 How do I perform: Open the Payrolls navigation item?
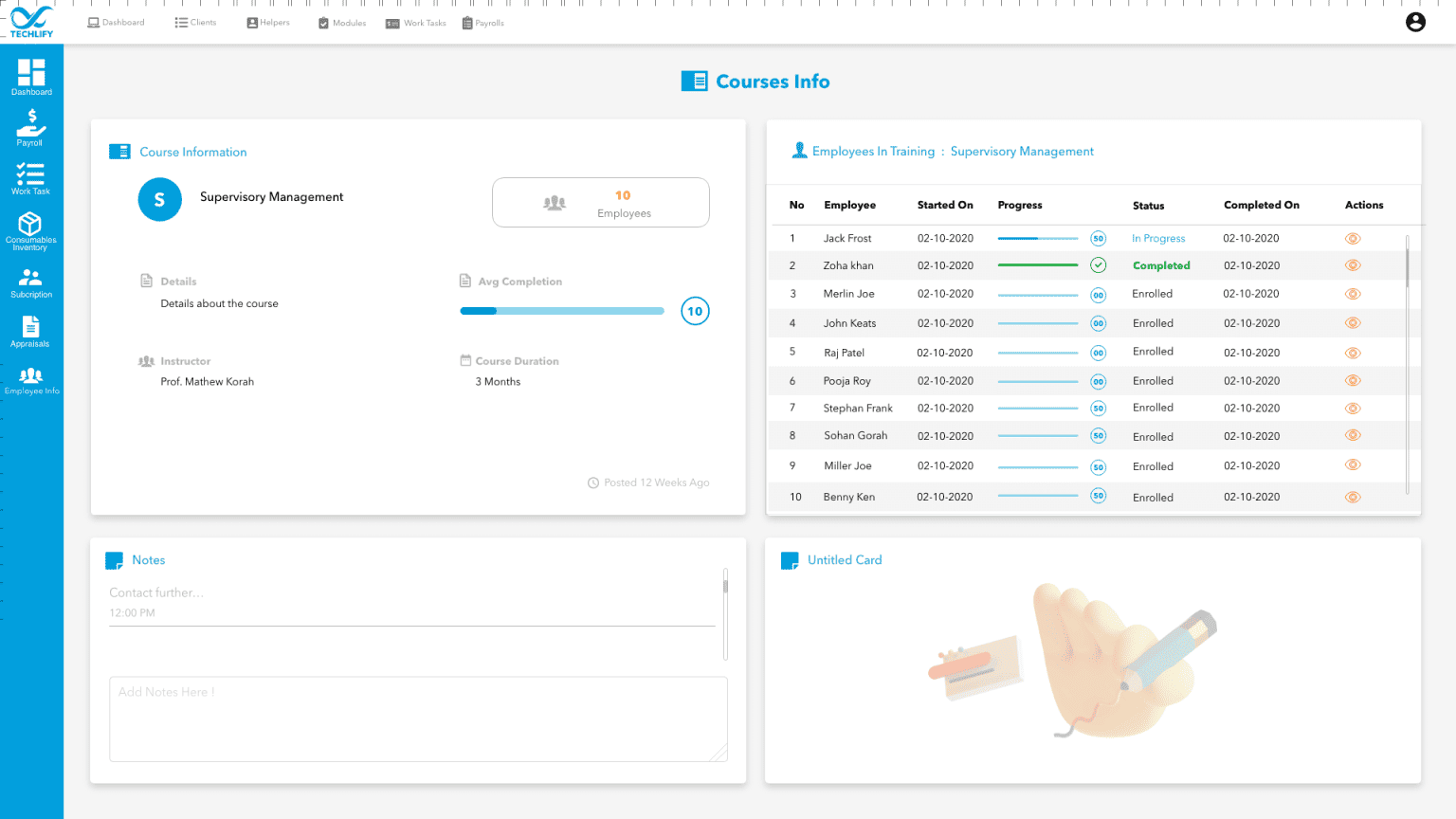pos(482,22)
